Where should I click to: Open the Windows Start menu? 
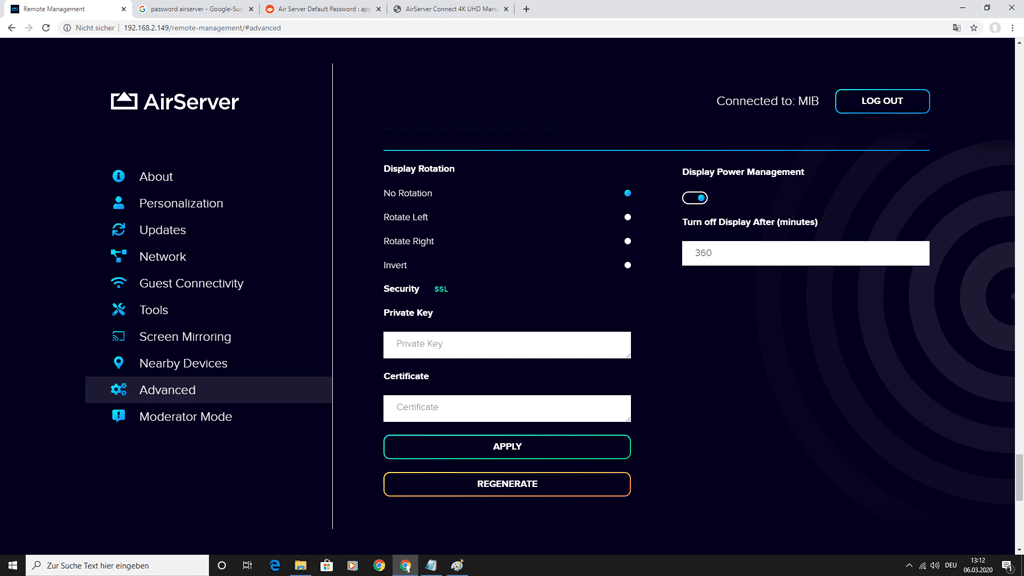pyautogui.click(x=12, y=565)
